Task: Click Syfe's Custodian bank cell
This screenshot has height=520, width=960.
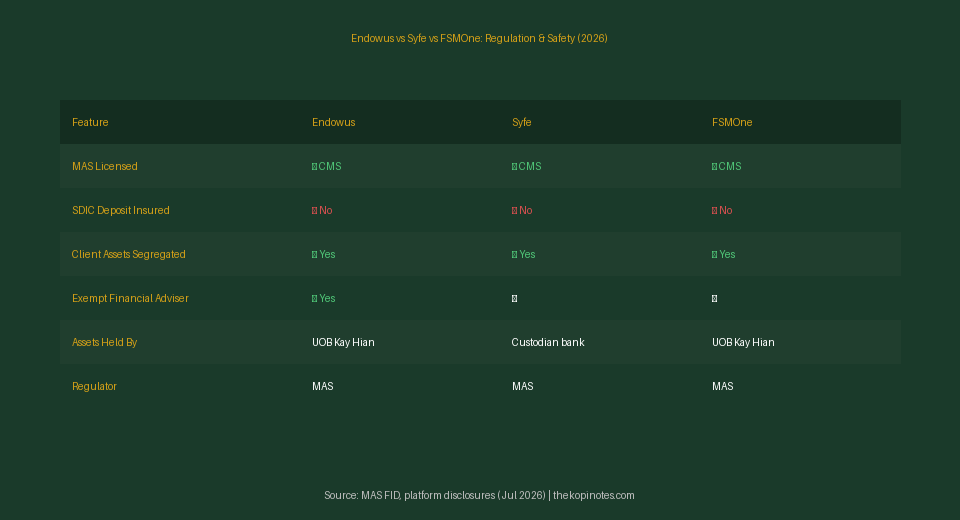Action: click(x=548, y=342)
